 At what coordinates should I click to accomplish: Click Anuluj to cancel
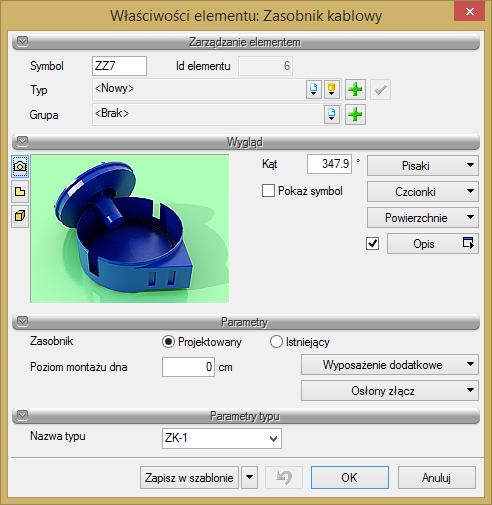click(437, 477)
